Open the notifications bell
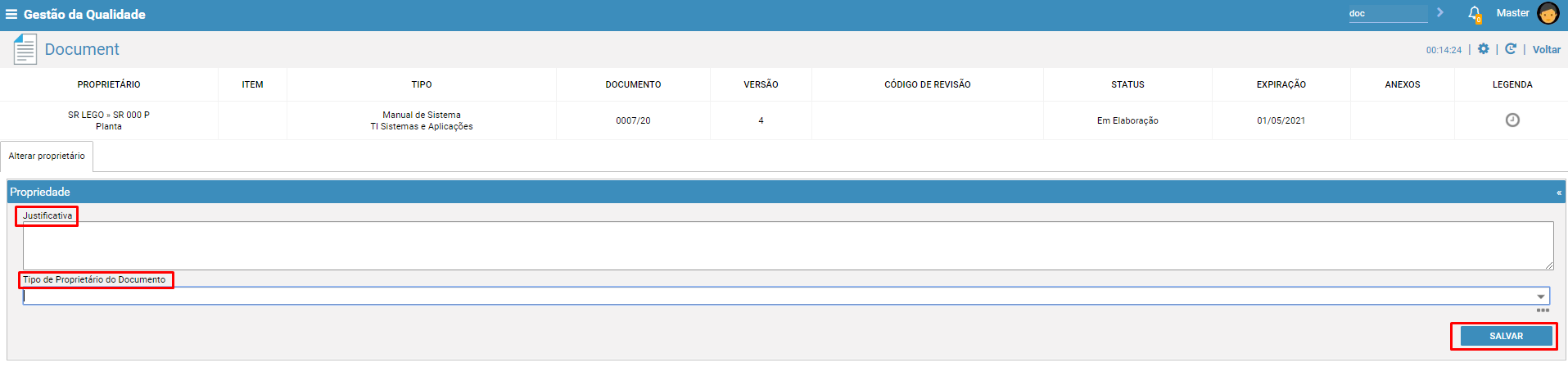 tap(1475, 14)
